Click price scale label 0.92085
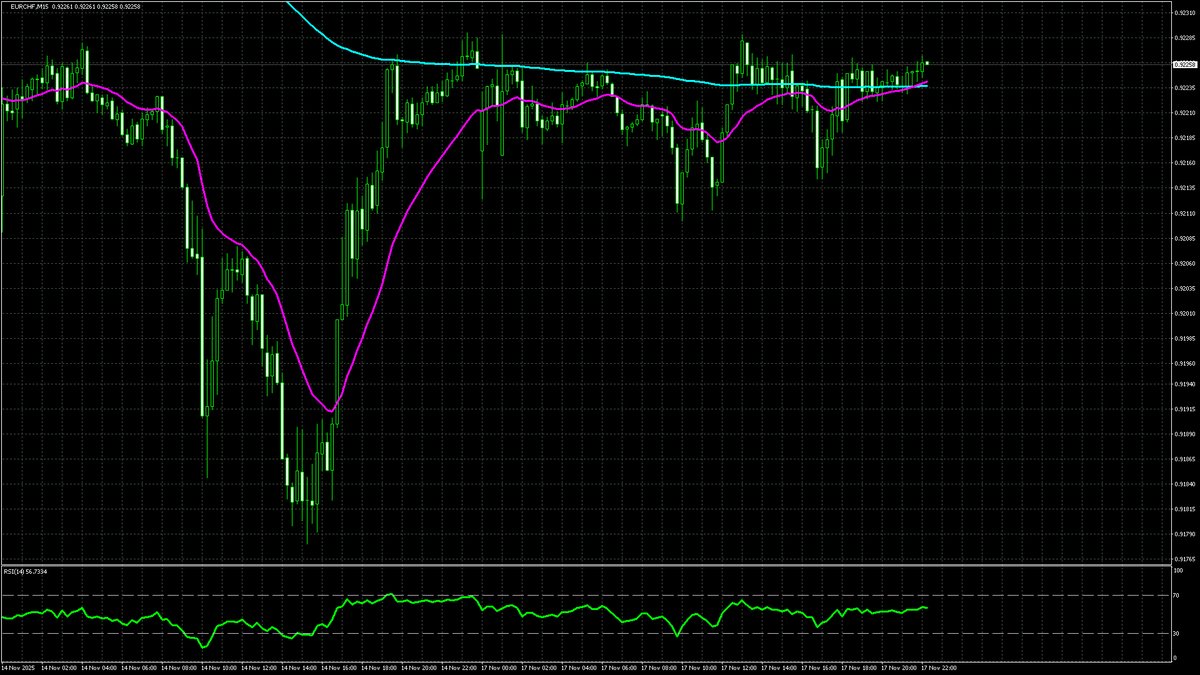Image resolution: width=1200 pixels, height=675 pixels. click(1185, 238)
